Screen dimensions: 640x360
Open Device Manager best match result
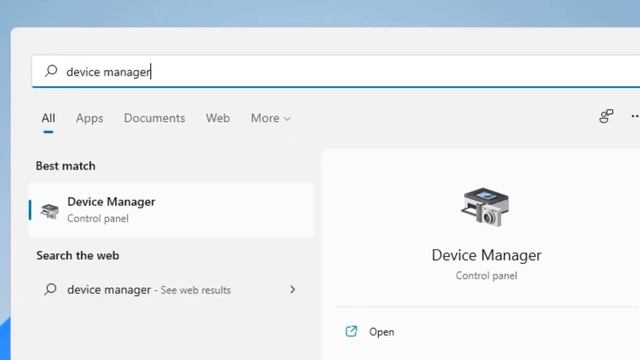click(x=171, y=210)
